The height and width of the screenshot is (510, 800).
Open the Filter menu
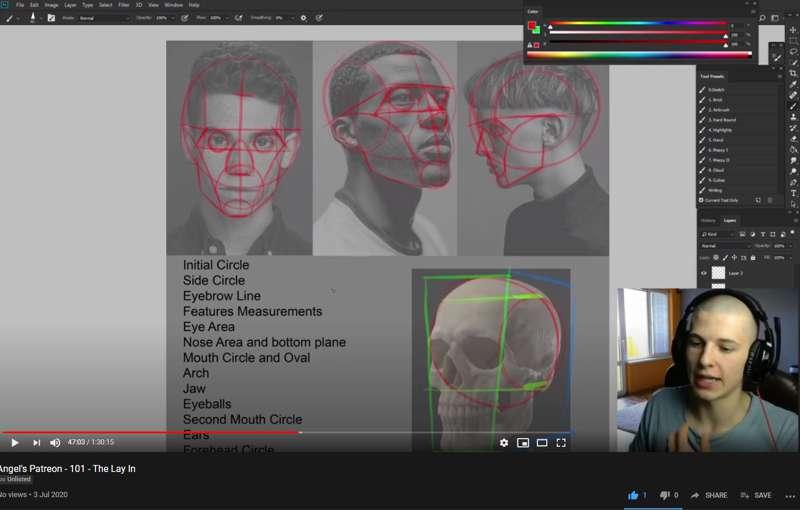[x=124, y=5]
